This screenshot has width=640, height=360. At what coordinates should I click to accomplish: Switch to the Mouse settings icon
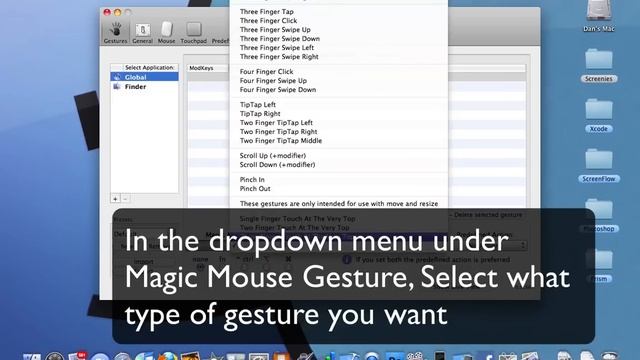[166, 32]
